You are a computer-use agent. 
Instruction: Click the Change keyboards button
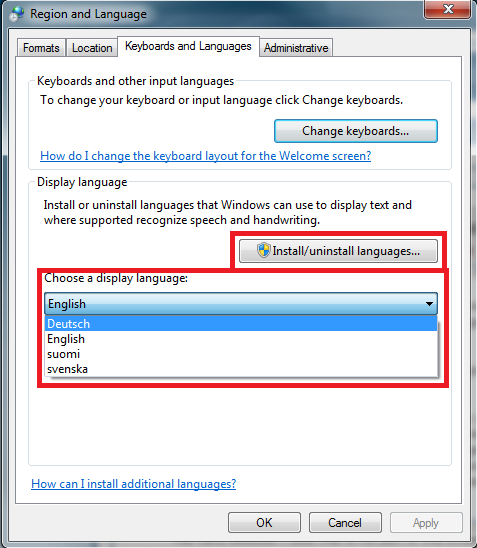click(356, 131)
